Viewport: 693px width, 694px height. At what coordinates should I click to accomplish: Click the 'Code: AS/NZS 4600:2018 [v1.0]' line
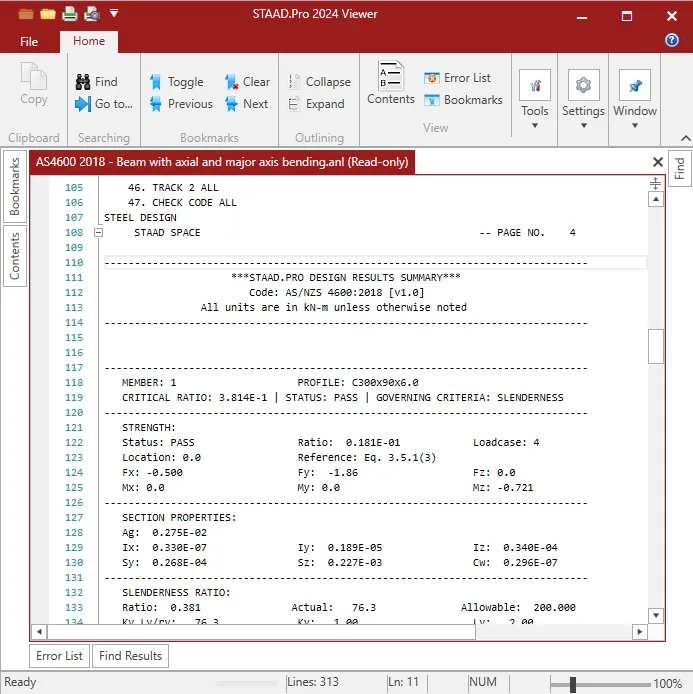point(336,293)
